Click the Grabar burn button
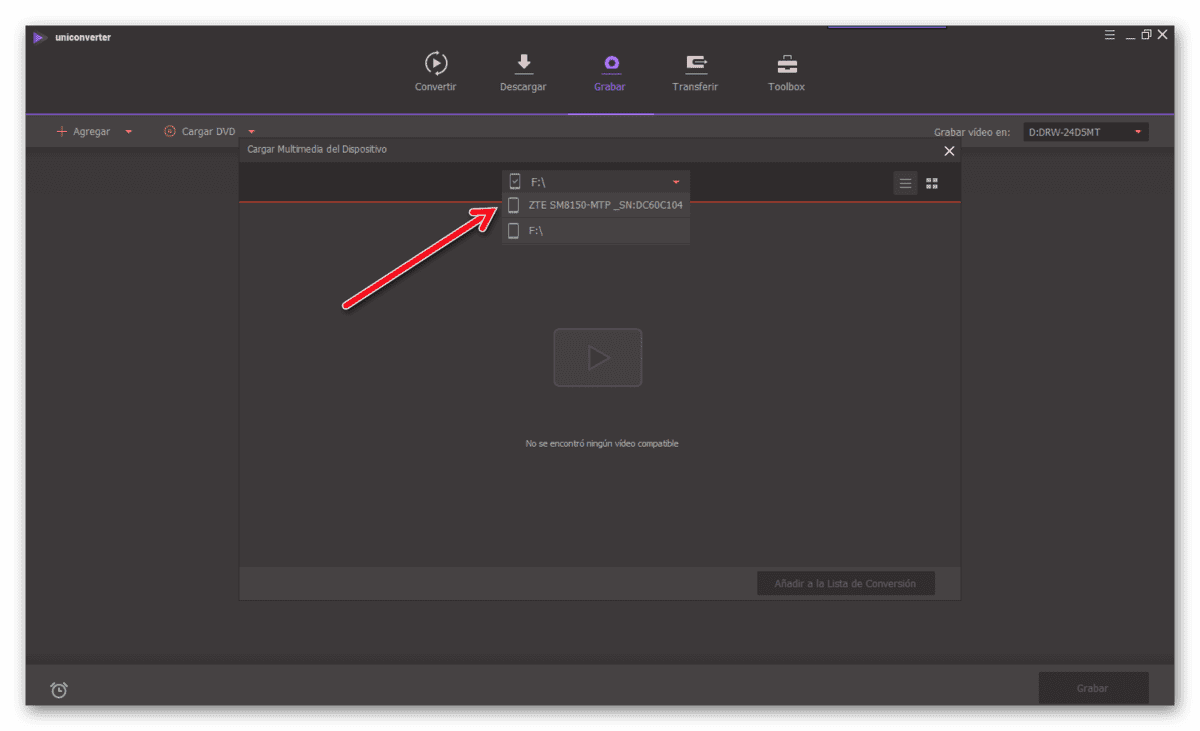Screen dimensions: 1200x731 pos(1093,688)
